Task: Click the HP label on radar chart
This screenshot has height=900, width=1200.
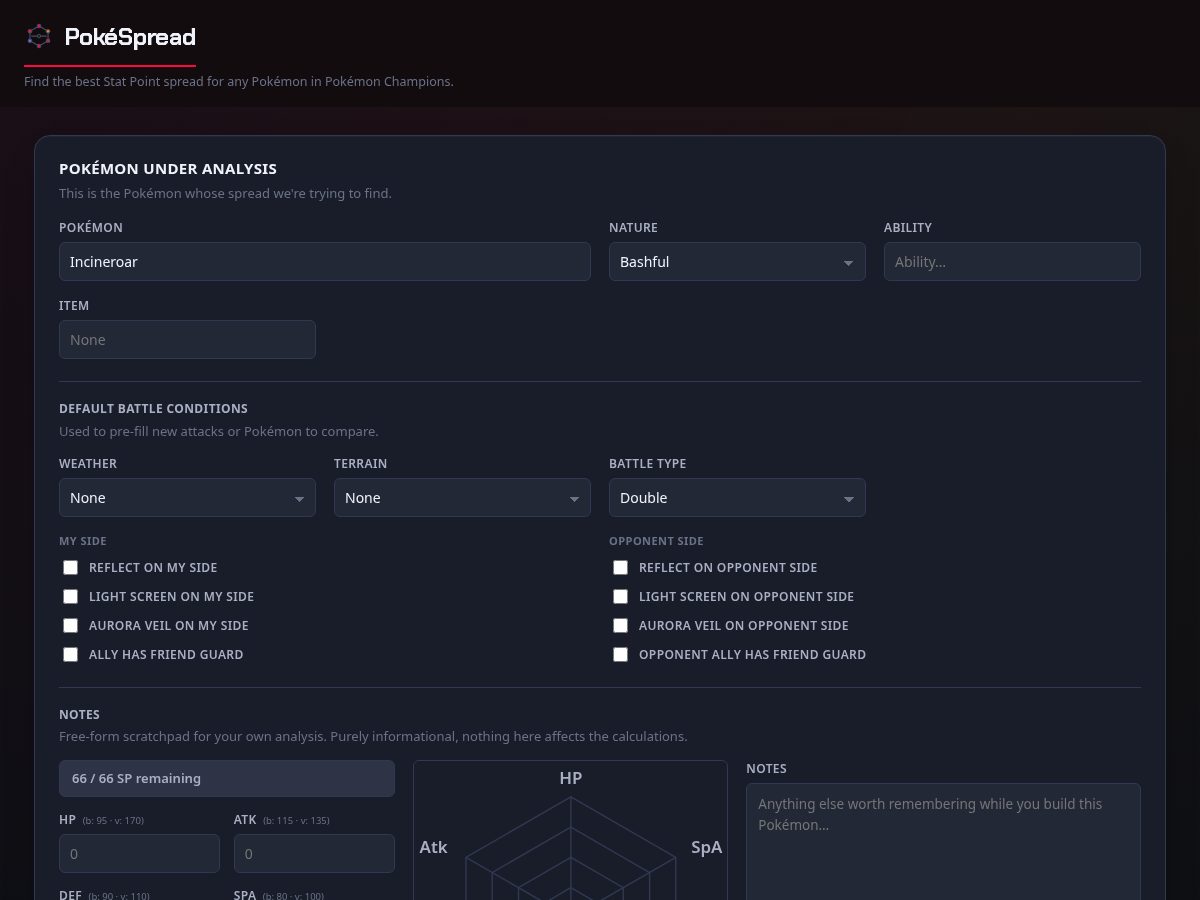Action: point(571,778)
